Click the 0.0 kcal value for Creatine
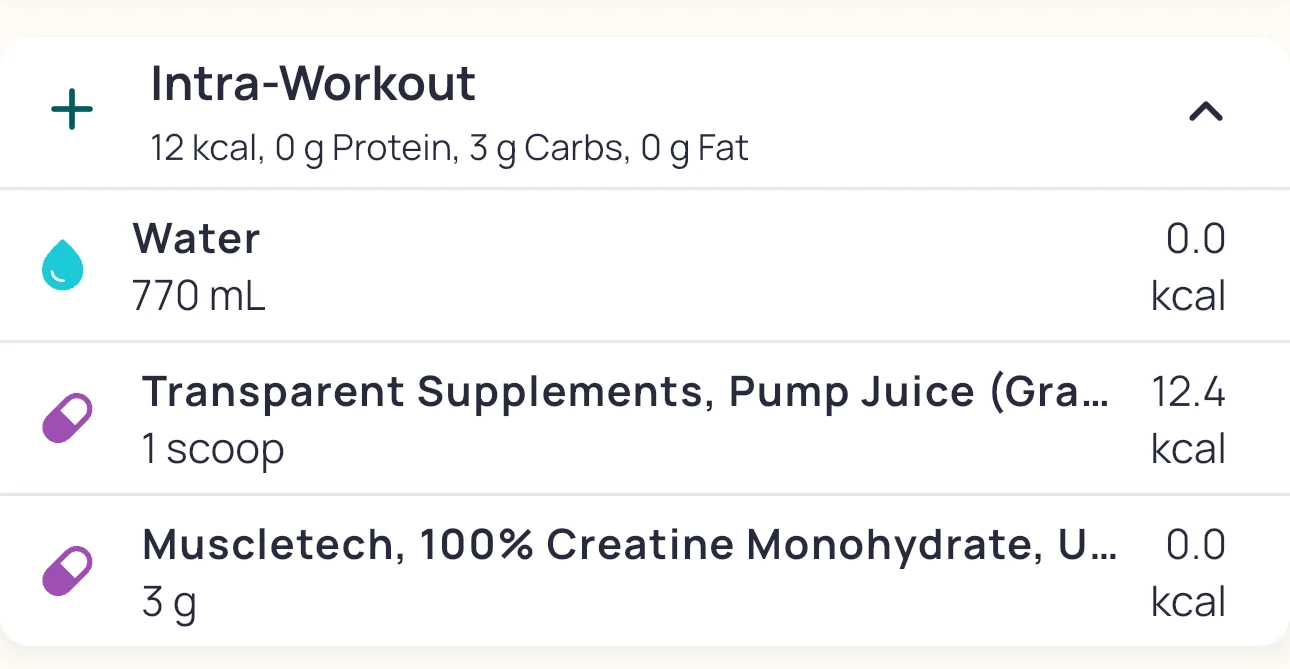The height and width of the screenshot is (669, 1290). click(1188, 573)
